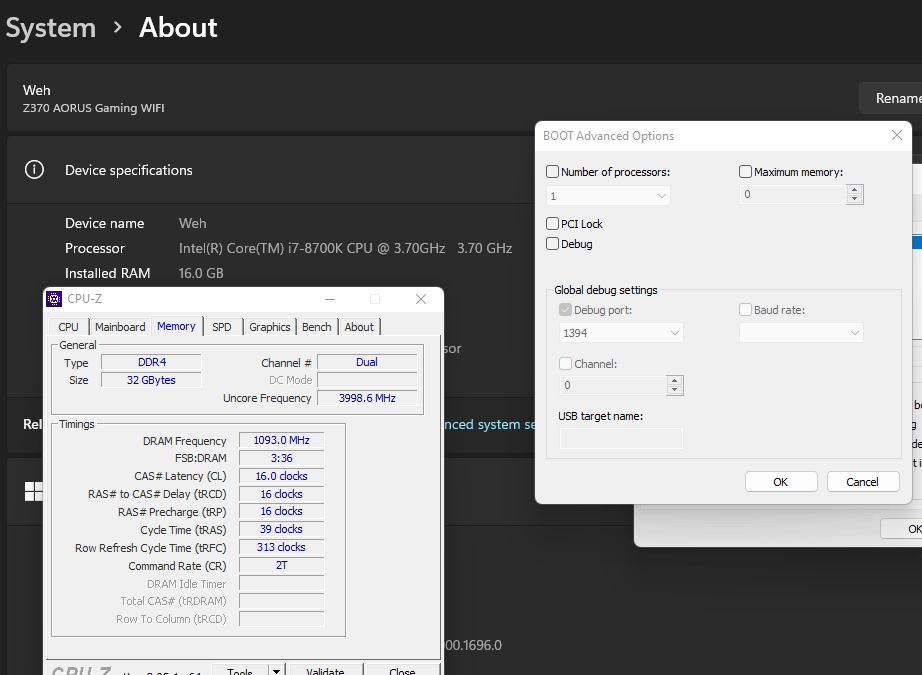Click the Channel # value Dual
The image size is (922, 675).
pyautogui.click(x=367, y=362)
